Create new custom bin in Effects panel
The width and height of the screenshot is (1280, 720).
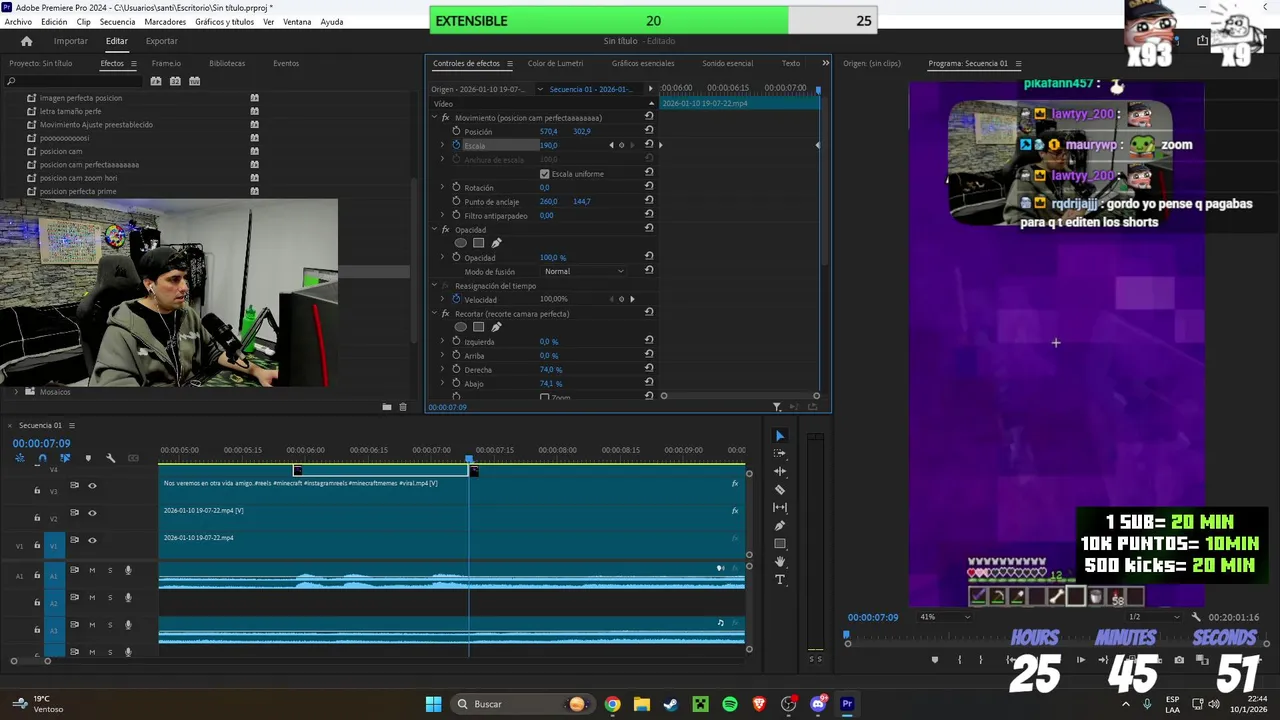(386, 407)
